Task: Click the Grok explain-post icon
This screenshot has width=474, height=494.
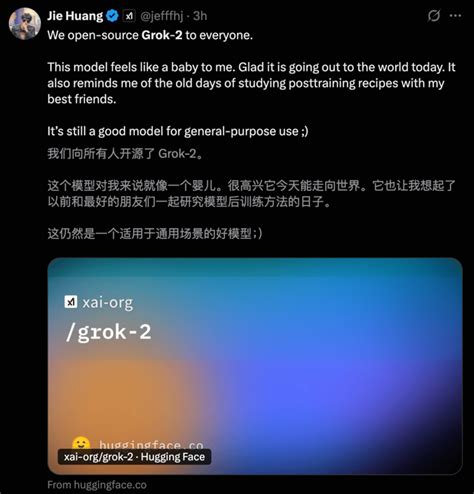Action: pos(434,15)
